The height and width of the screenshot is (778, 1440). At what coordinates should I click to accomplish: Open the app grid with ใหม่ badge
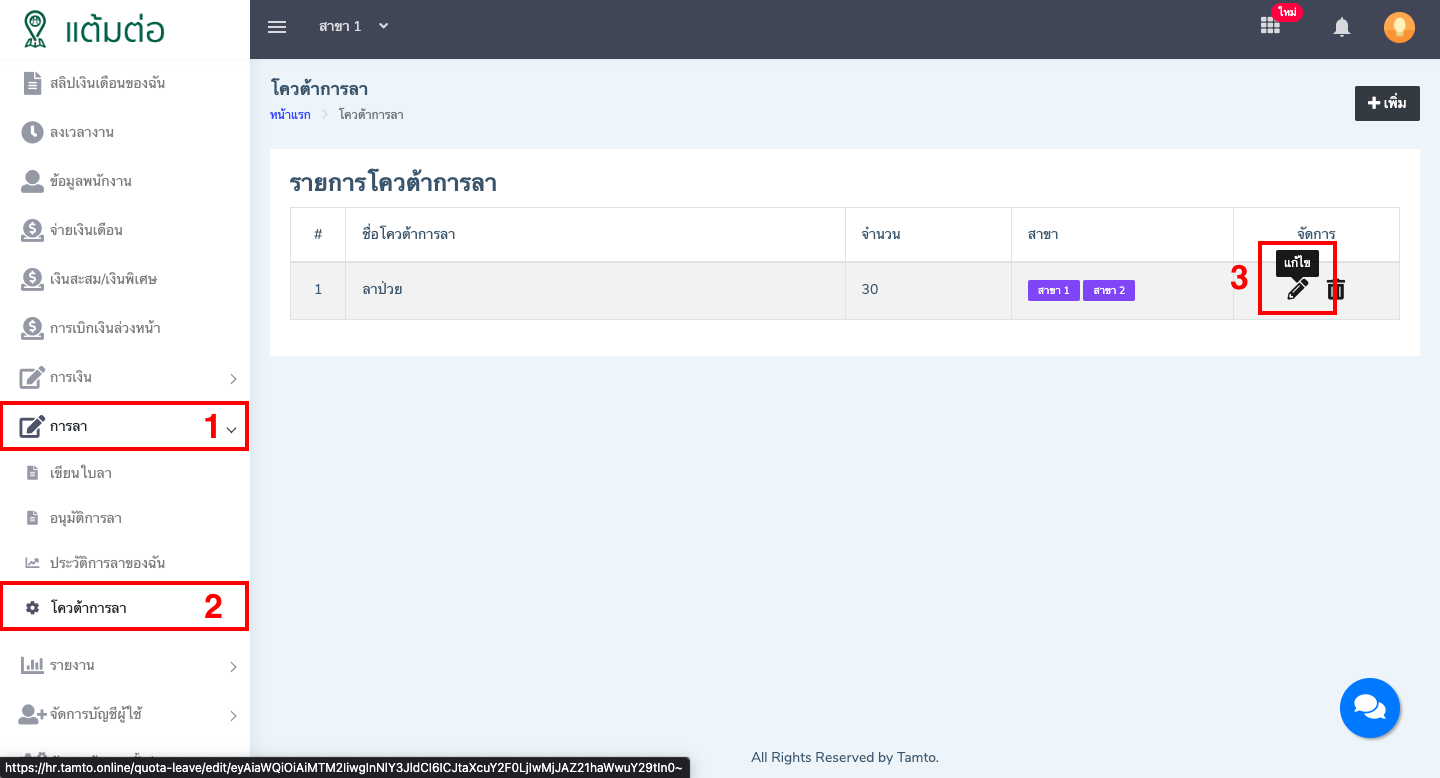[x=1269, y=27]
